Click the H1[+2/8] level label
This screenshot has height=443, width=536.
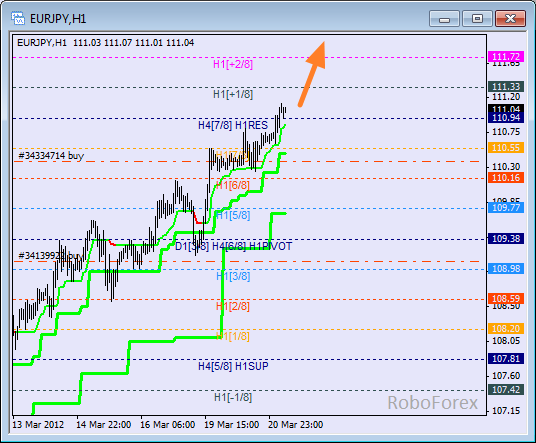[233, 64]
